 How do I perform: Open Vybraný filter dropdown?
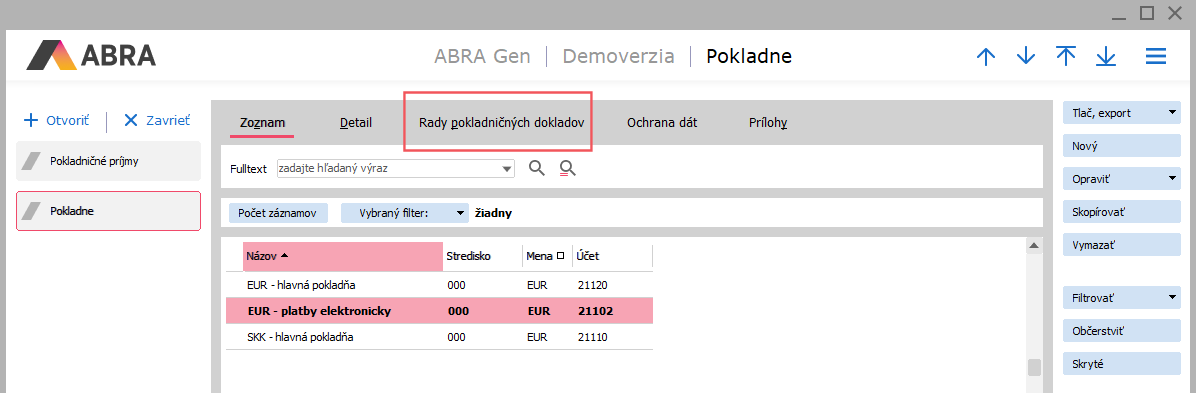[404, 214]
